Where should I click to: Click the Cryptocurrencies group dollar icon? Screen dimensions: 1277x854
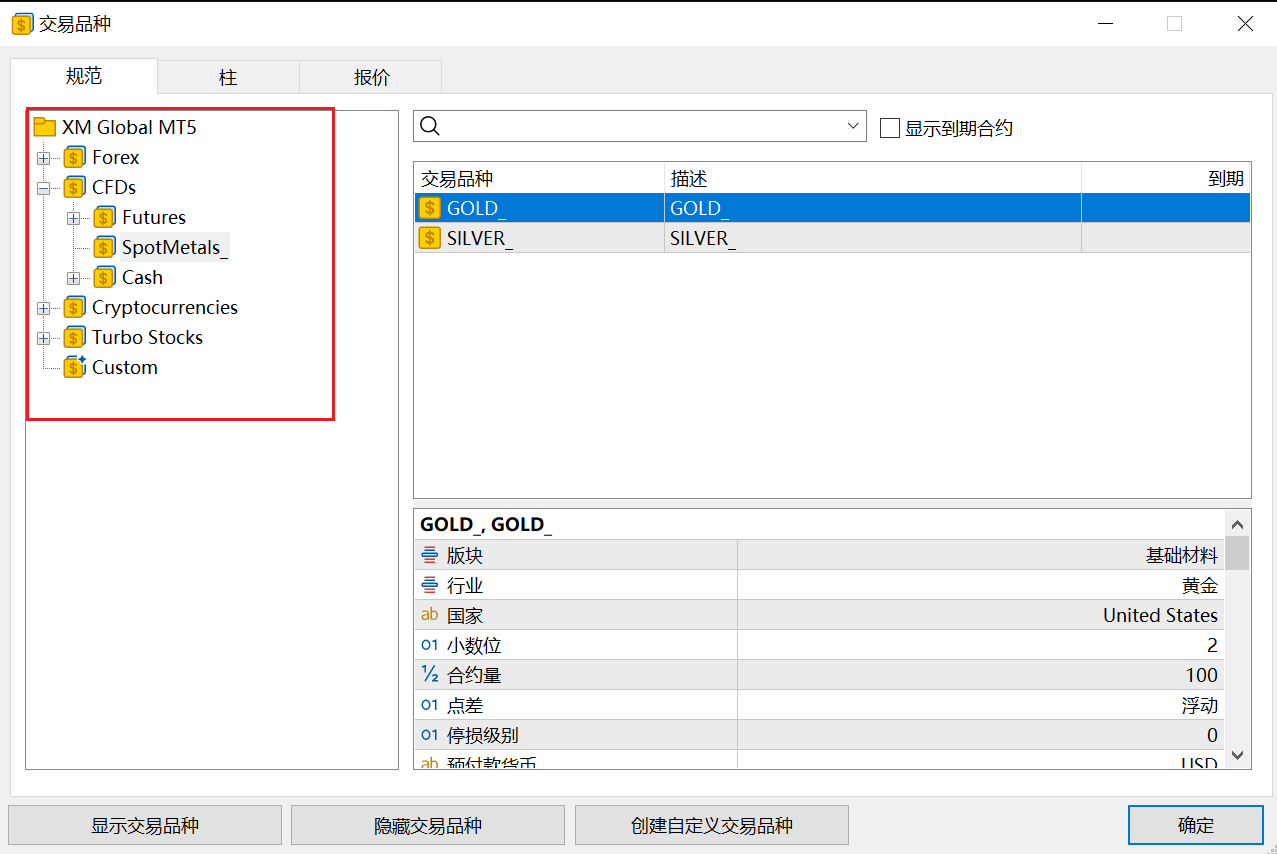[74, 307]
